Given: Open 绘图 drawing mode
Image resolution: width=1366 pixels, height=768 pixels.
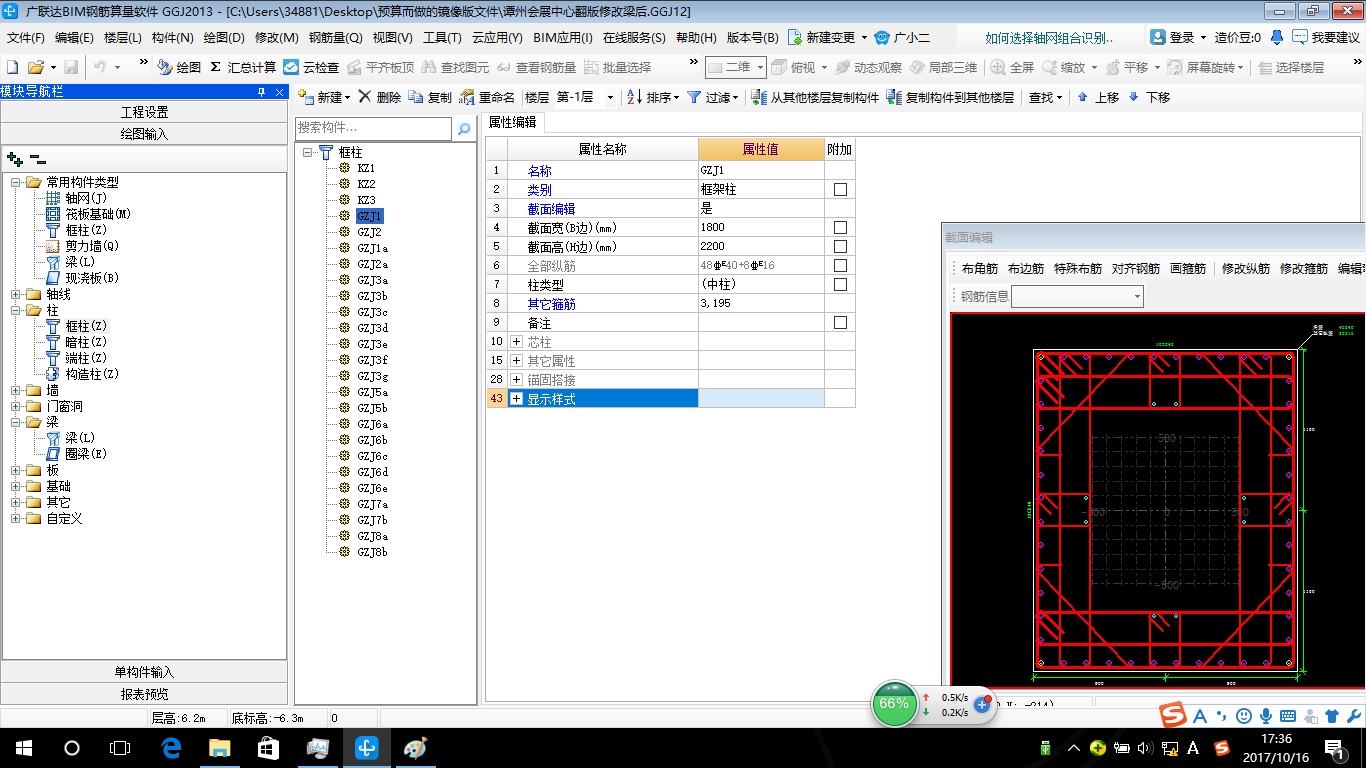Looking at the screenshot, I should pos(180,67).
